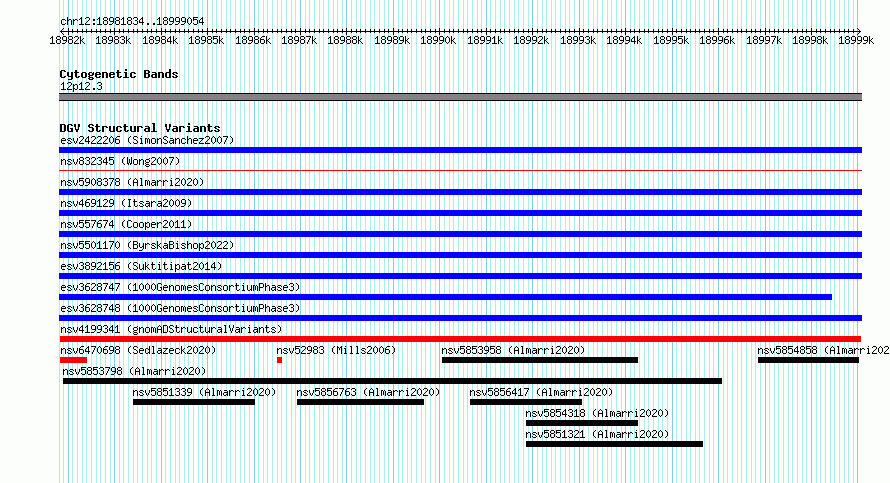Click the 18990k ruler tick label

438,40
